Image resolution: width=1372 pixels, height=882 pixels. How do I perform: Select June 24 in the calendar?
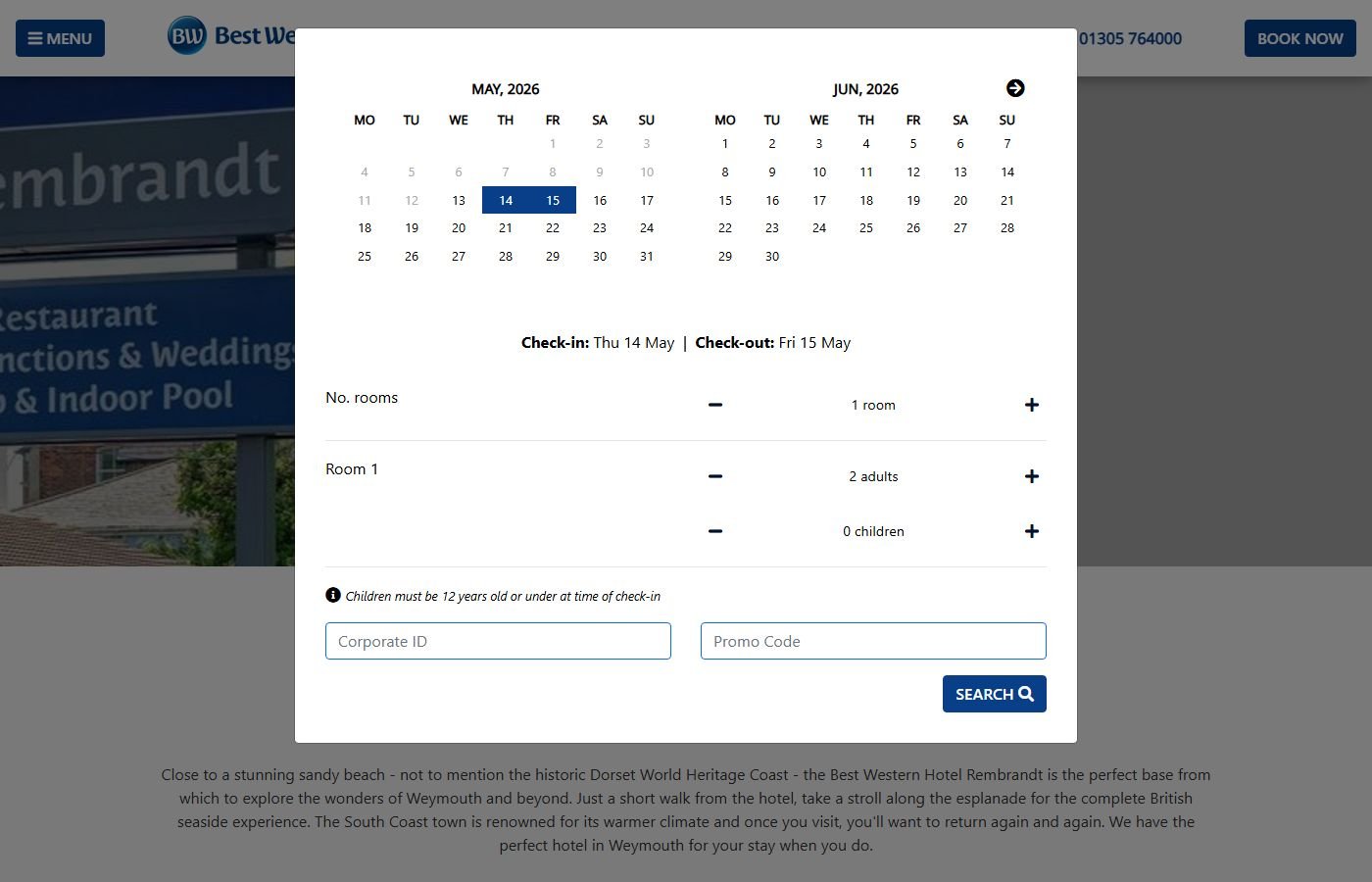pyautogui.click(x=819, y=227)
